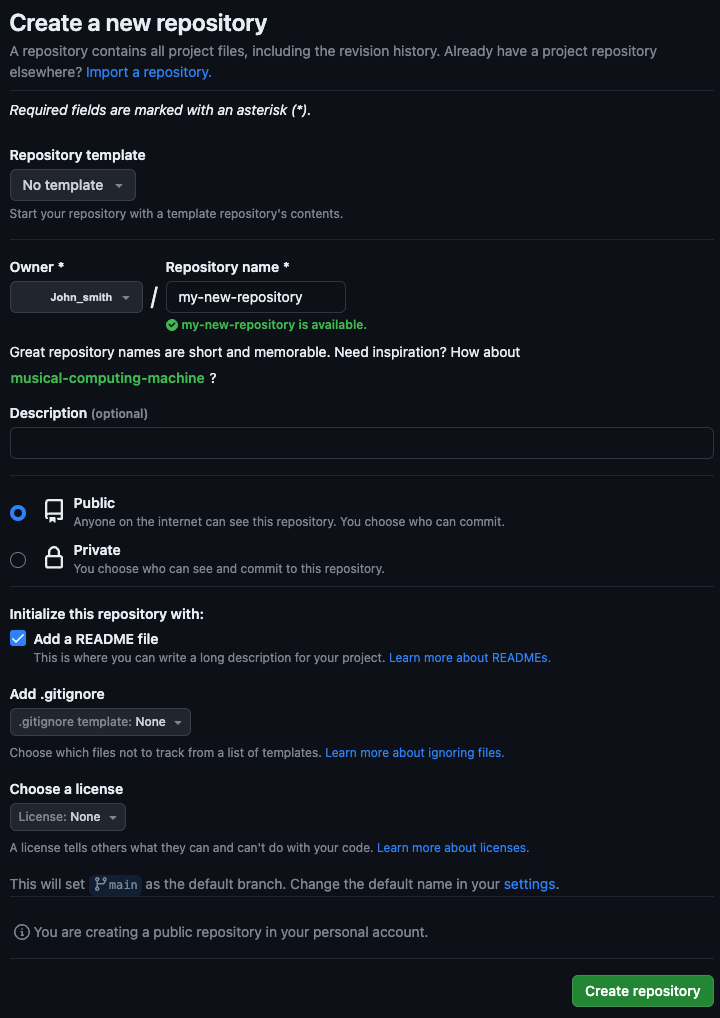Expand the .gitignore template dropdown
720x1018 pixels.
101,722
